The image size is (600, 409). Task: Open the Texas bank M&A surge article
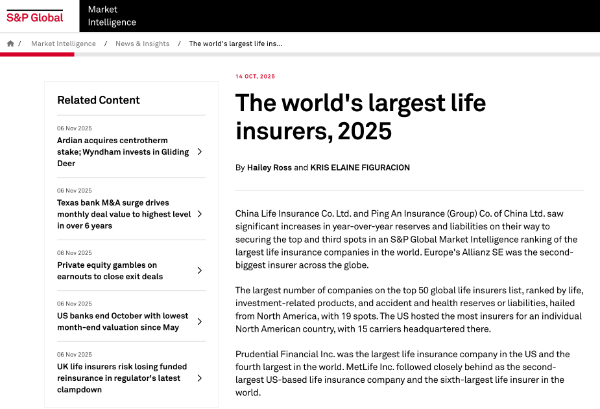pos(124,214)
